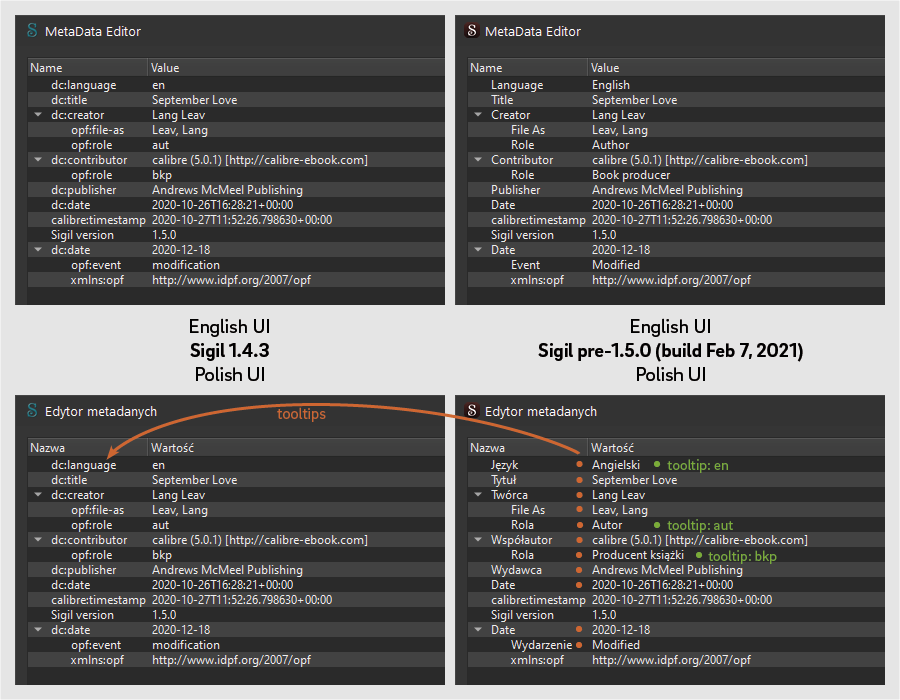Select the Język row
This screenshot has height=700, width=900.
pos(676,465)
